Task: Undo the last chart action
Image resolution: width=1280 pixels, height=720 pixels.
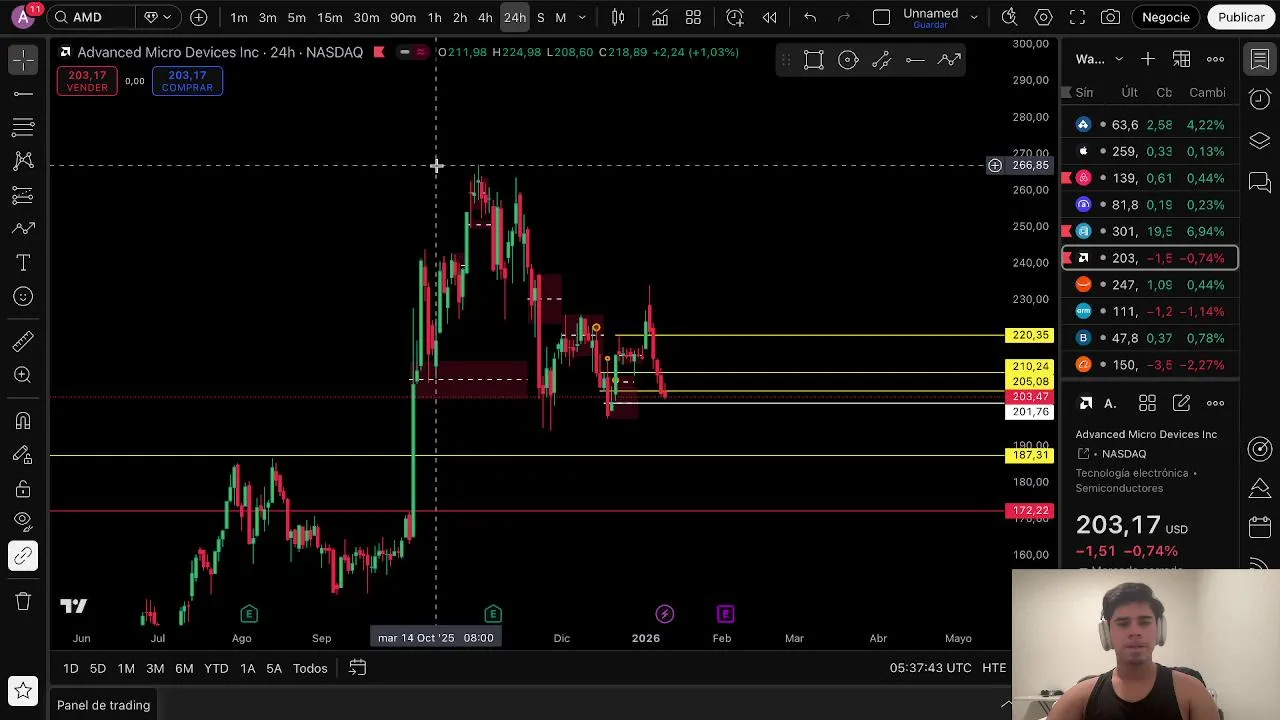Action: point(810,17)
